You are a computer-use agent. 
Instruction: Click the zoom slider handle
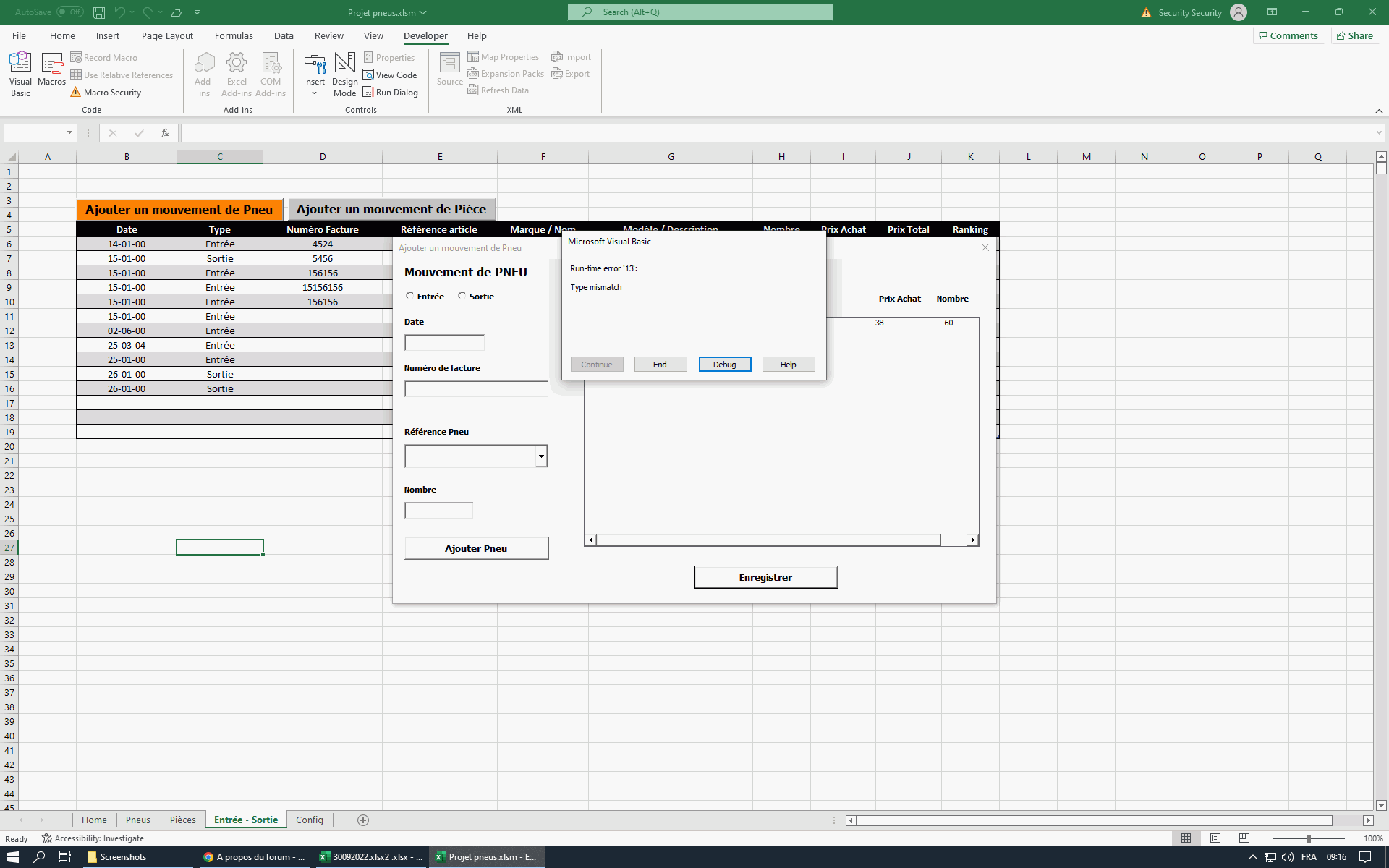1309,838
